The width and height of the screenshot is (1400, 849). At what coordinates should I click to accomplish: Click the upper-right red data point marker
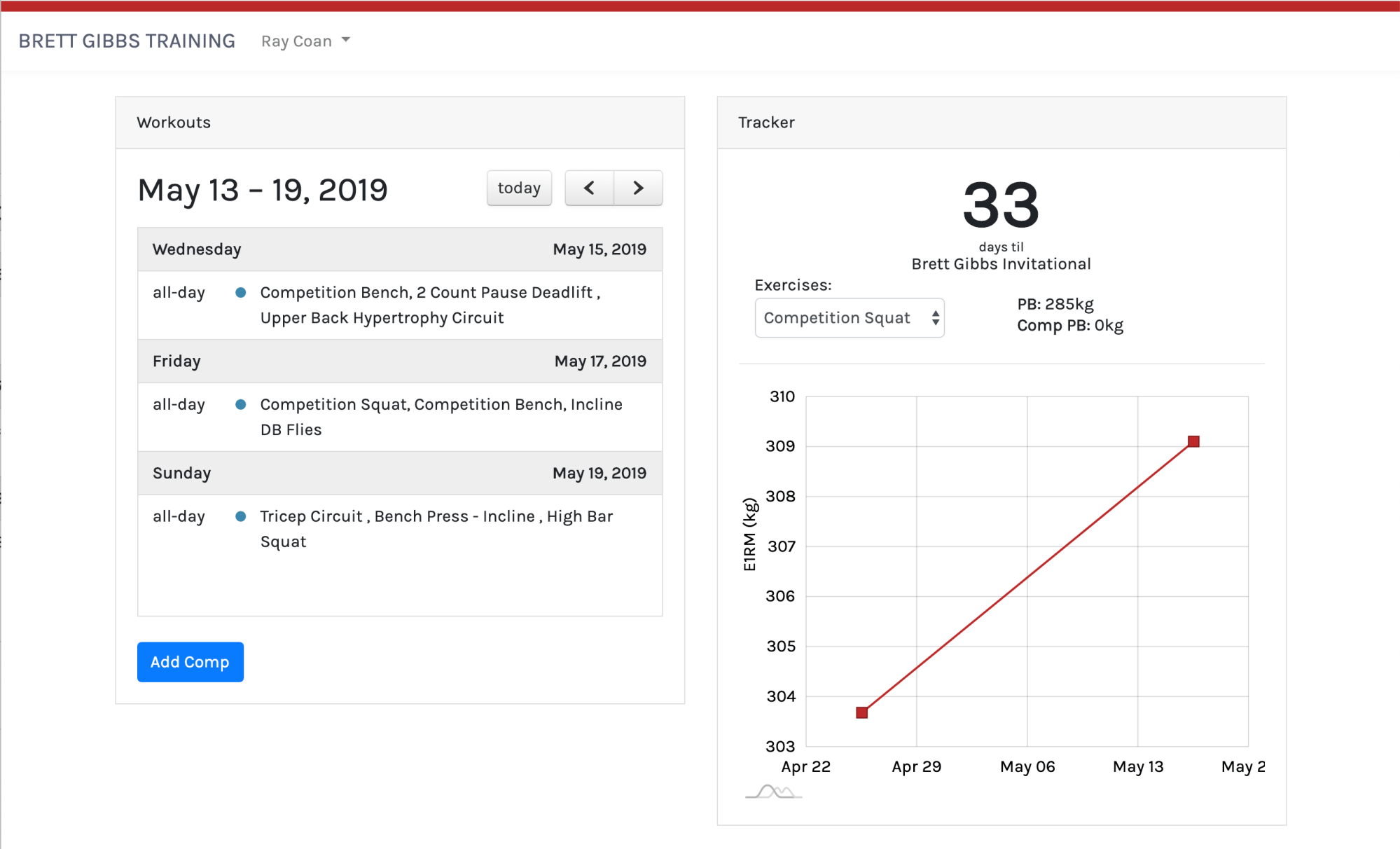point(1193,441)
